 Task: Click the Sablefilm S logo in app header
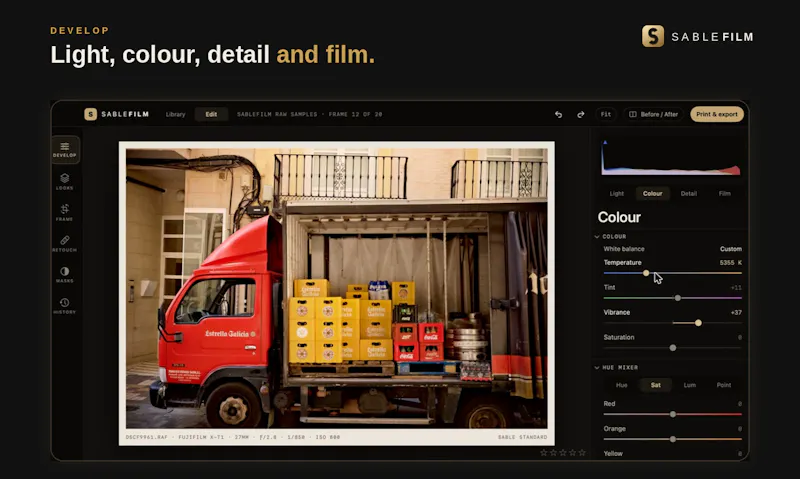(x=90, y=114)
